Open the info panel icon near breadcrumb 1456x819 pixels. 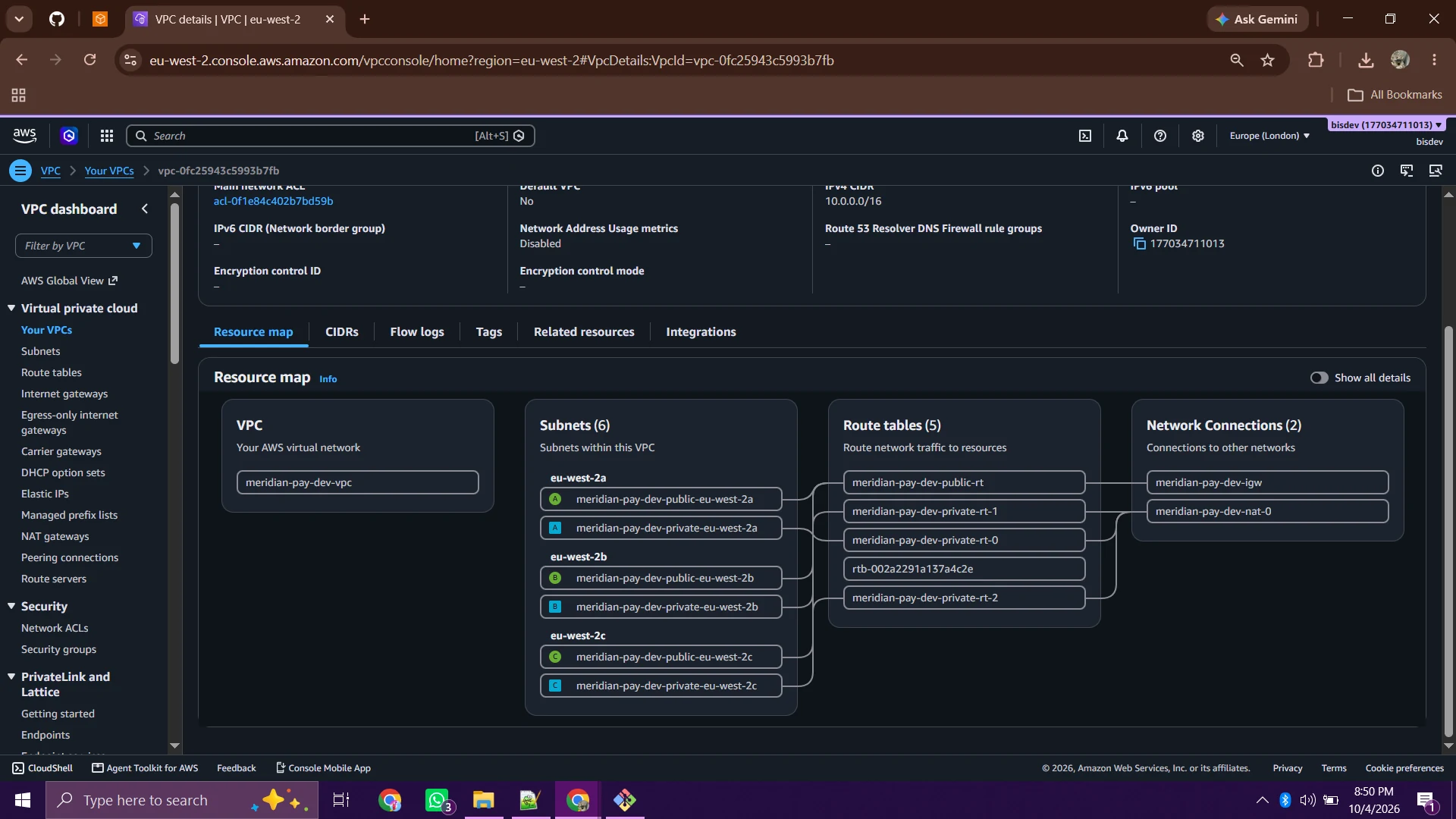1378,171
